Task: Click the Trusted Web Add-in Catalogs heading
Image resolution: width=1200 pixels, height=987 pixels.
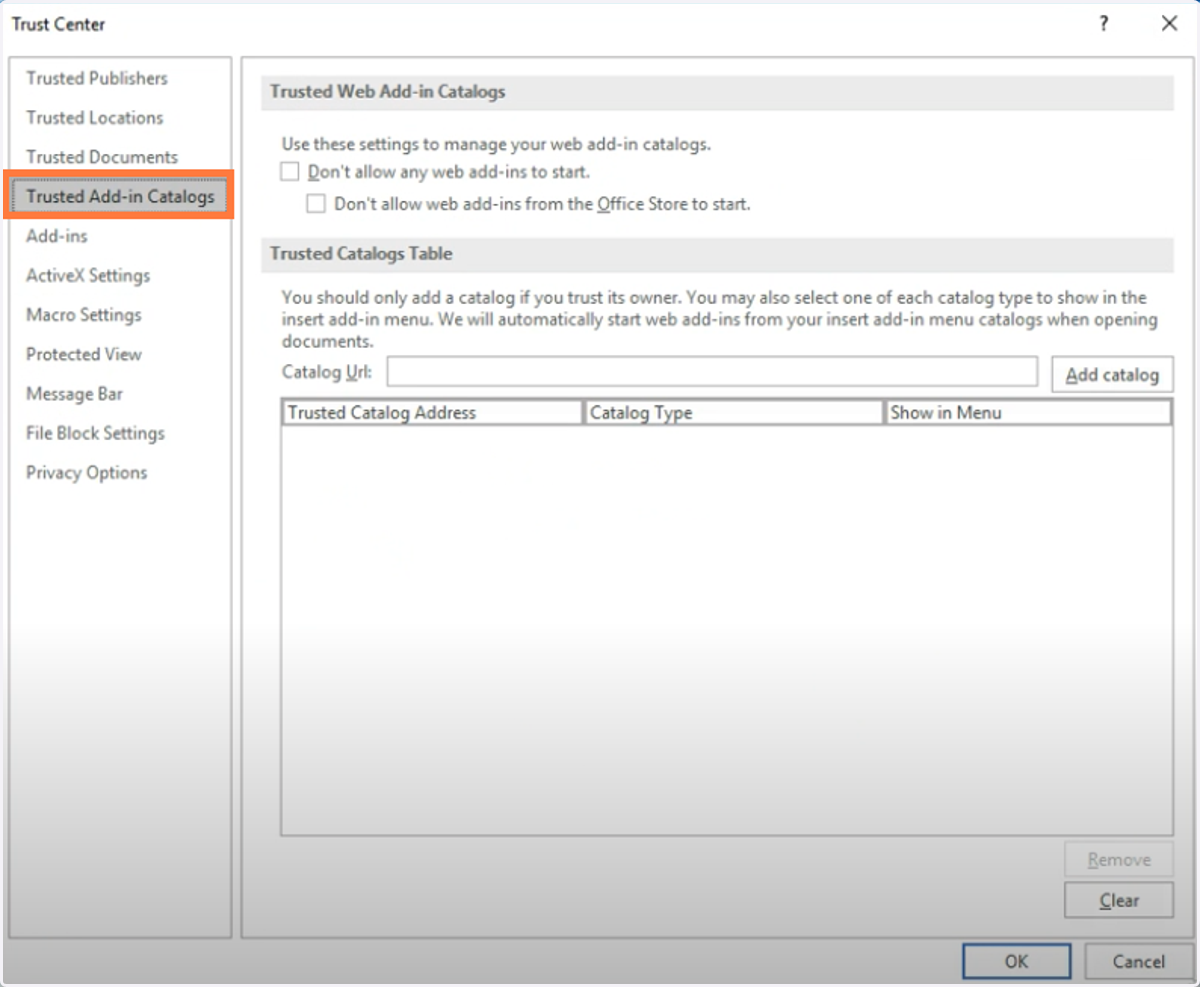Action: pos(388,92)
